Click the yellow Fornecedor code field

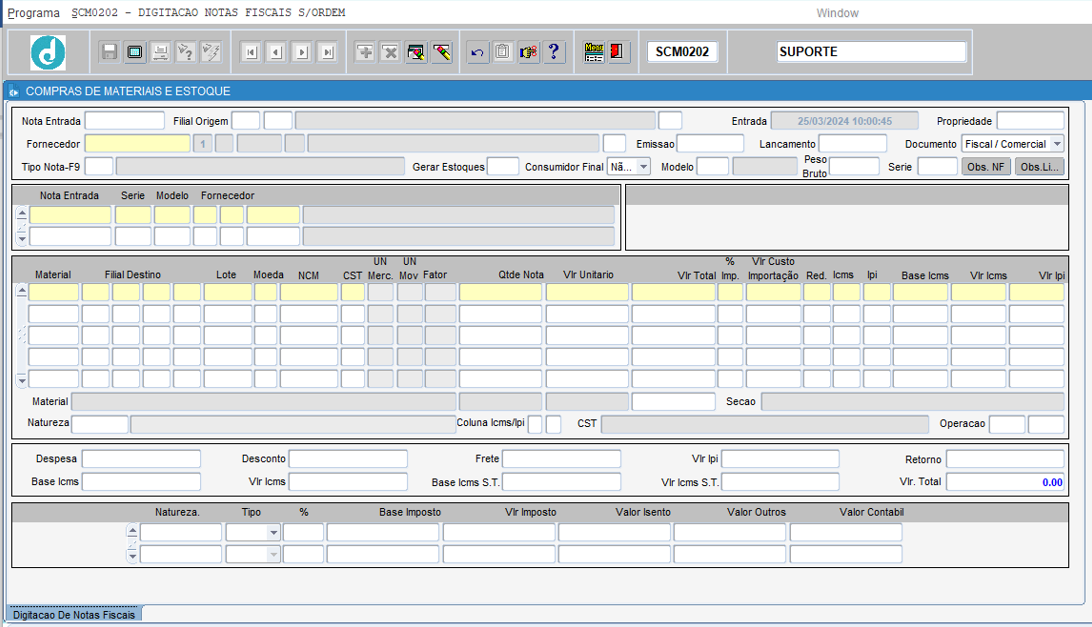click(x=137, y=144)
